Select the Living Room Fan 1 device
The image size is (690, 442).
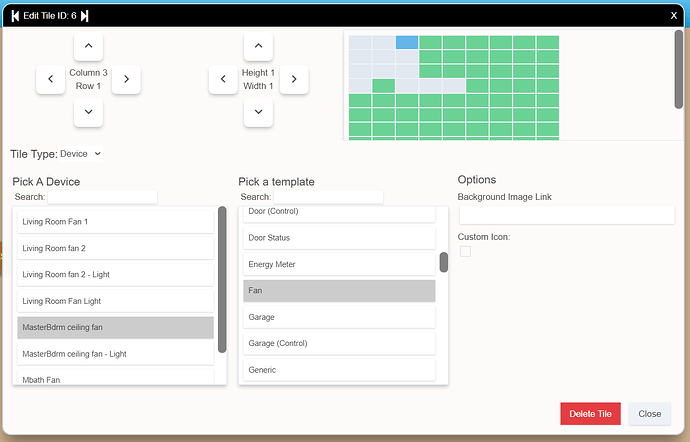point(115,222)
